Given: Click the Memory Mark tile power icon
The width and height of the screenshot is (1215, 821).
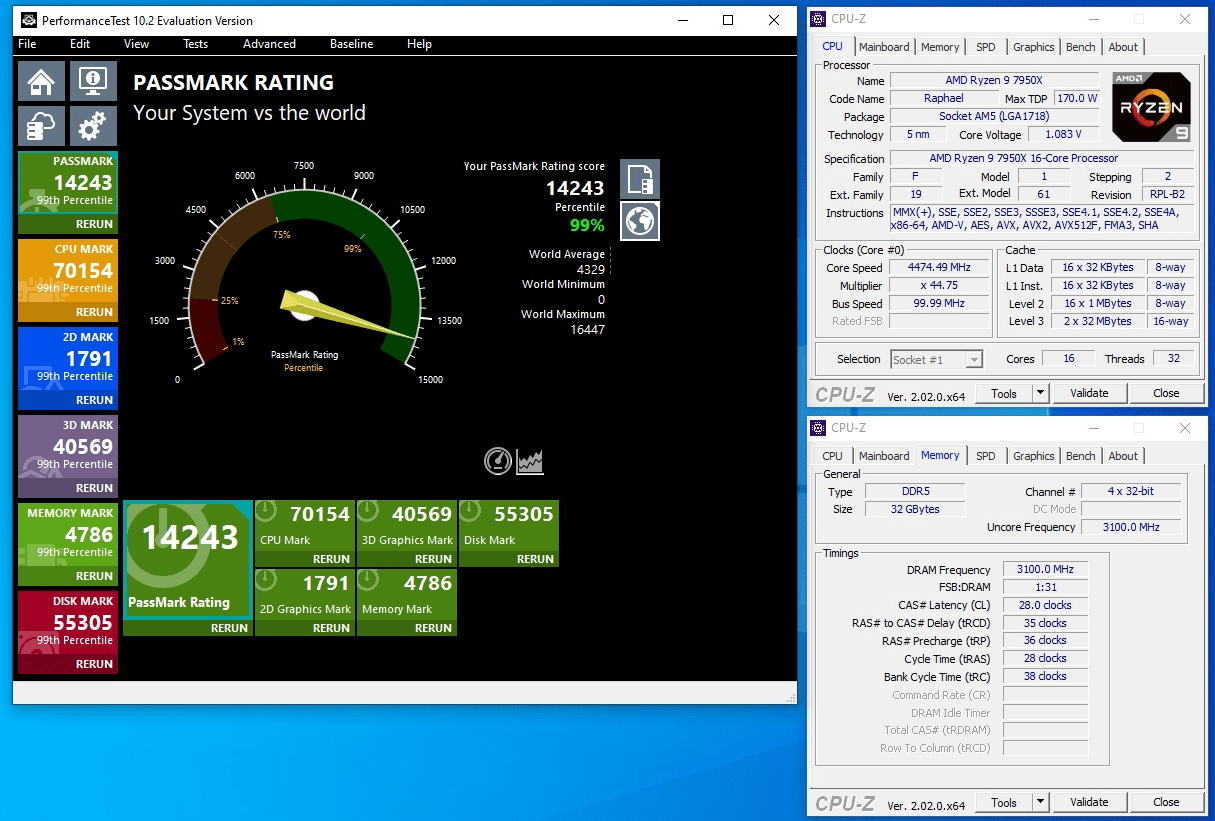Looking at the screenshot, I should coord(368,581).
